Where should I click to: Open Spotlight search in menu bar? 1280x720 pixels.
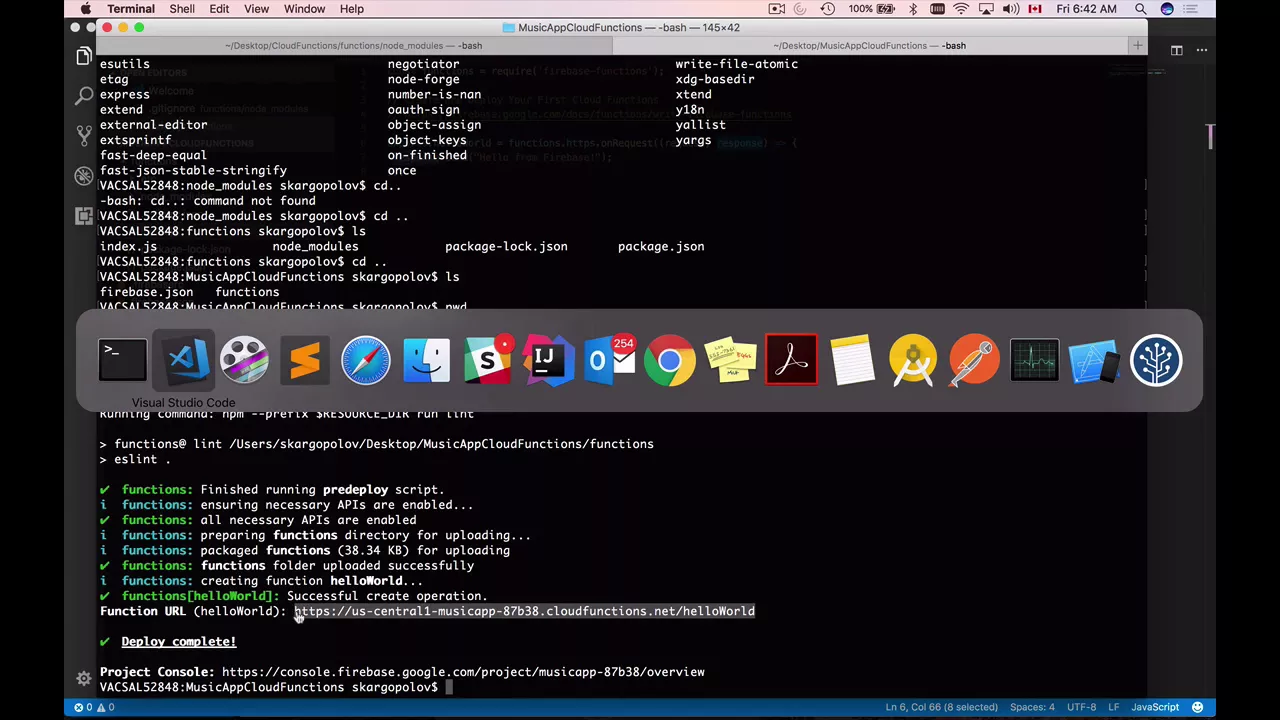click(x=1141, y=9)
